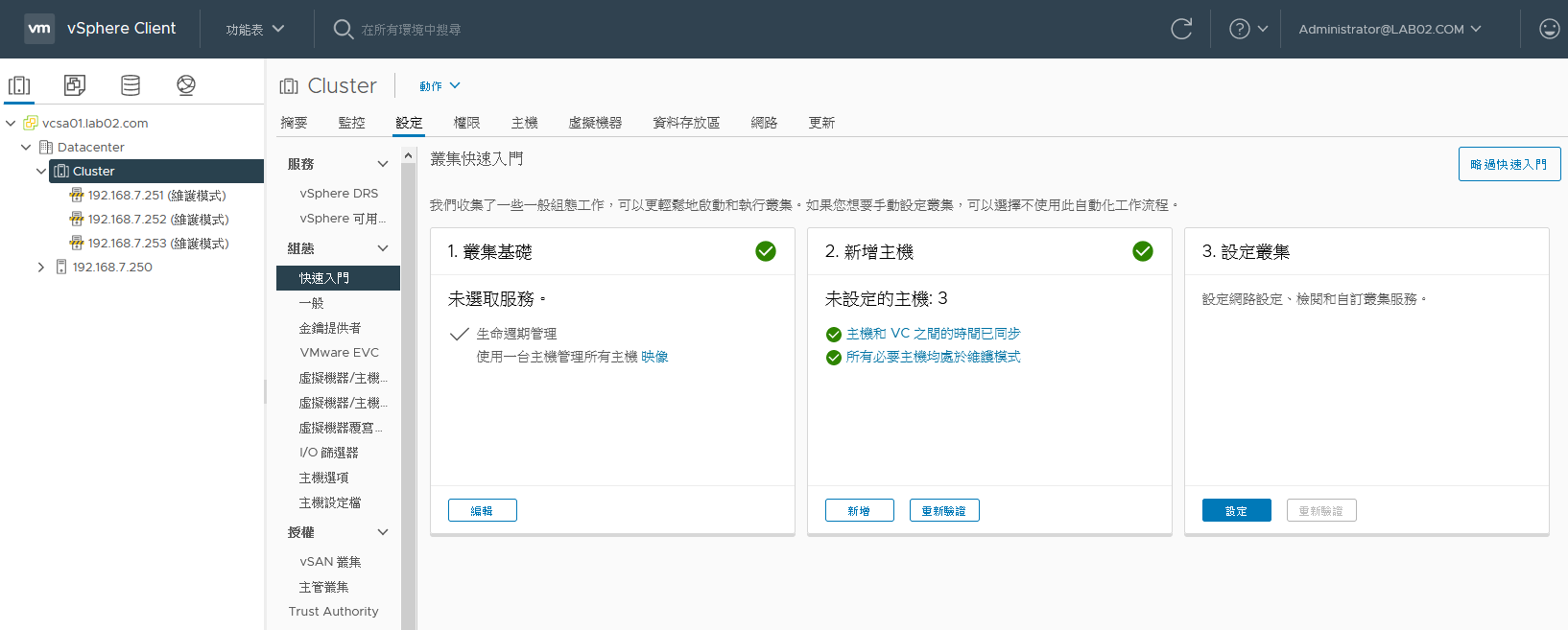Select 虛擬機器覆寫 in settings menu
1568x630 pixels.
click(339, 428)
